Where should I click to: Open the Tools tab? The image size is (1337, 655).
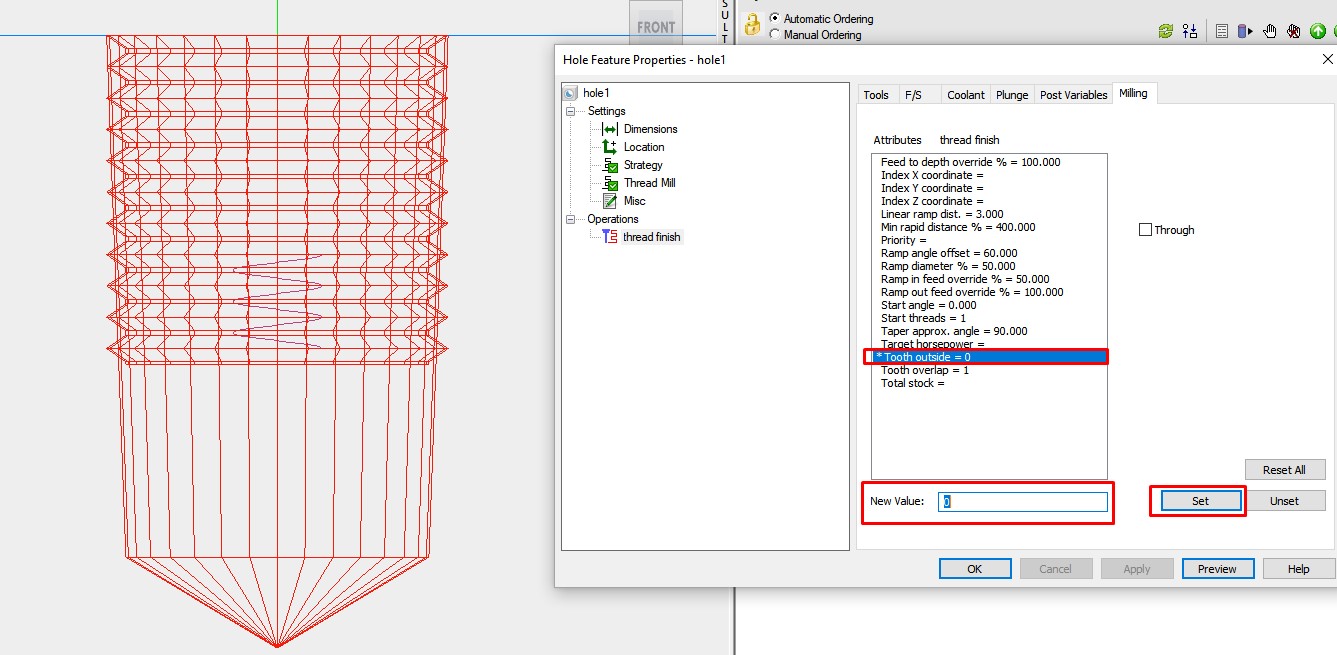(876, 93)
